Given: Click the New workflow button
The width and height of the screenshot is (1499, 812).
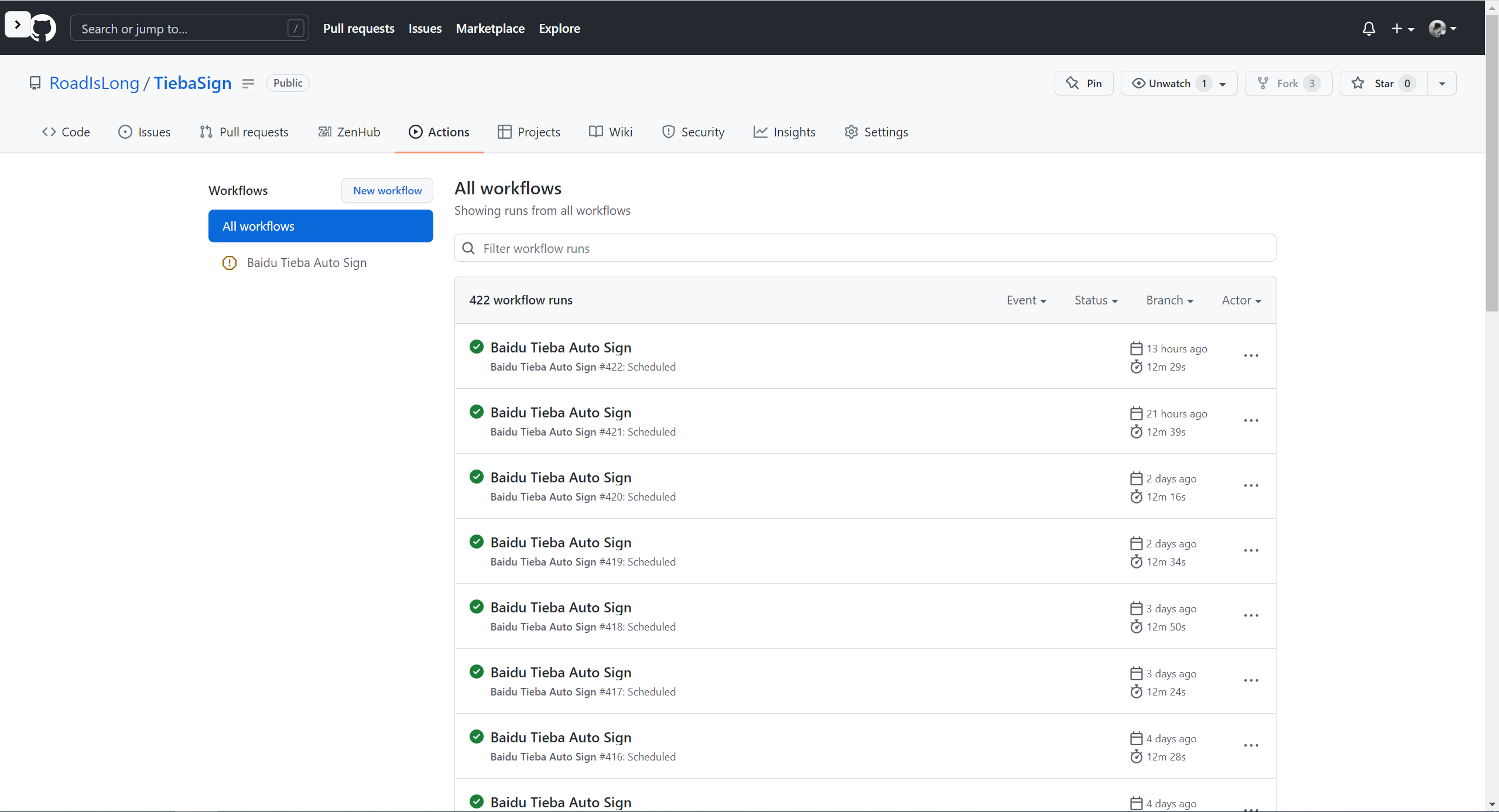Looking at the screenshot, I should pos(387,191).
